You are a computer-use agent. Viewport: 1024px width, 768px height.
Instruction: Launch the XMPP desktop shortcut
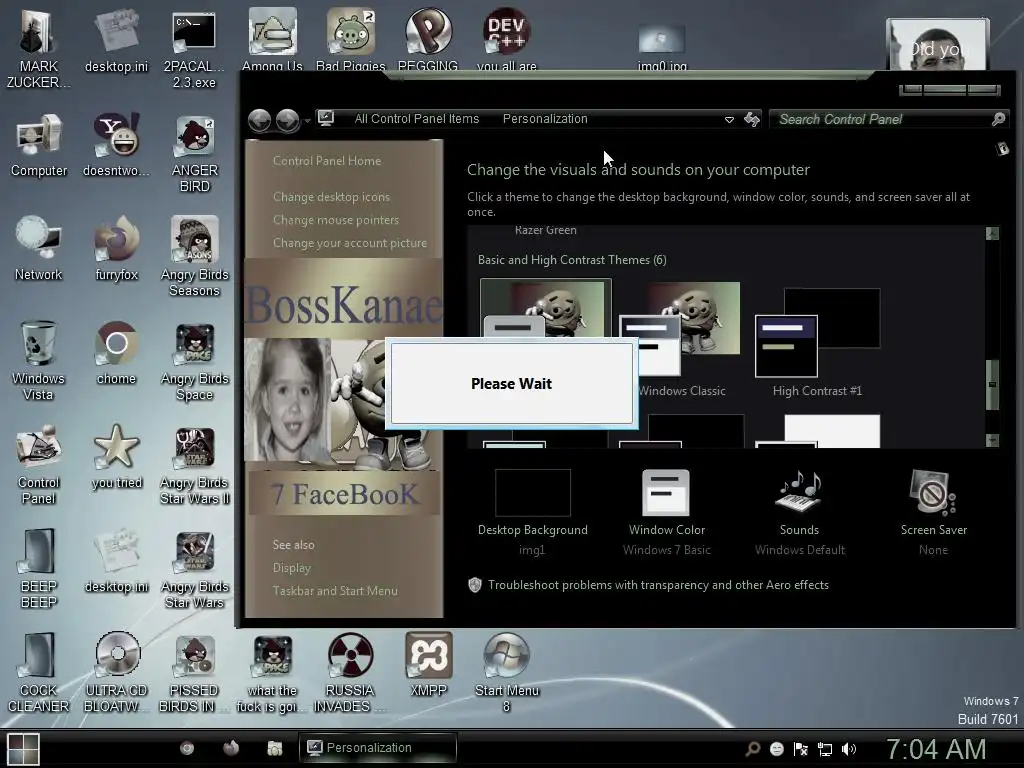(428, 664)
